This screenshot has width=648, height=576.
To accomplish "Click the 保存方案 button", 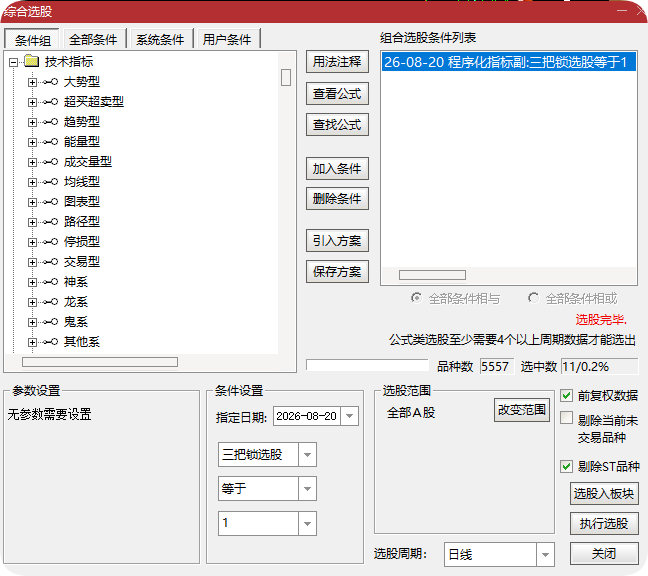I will (x=337, y=271).
